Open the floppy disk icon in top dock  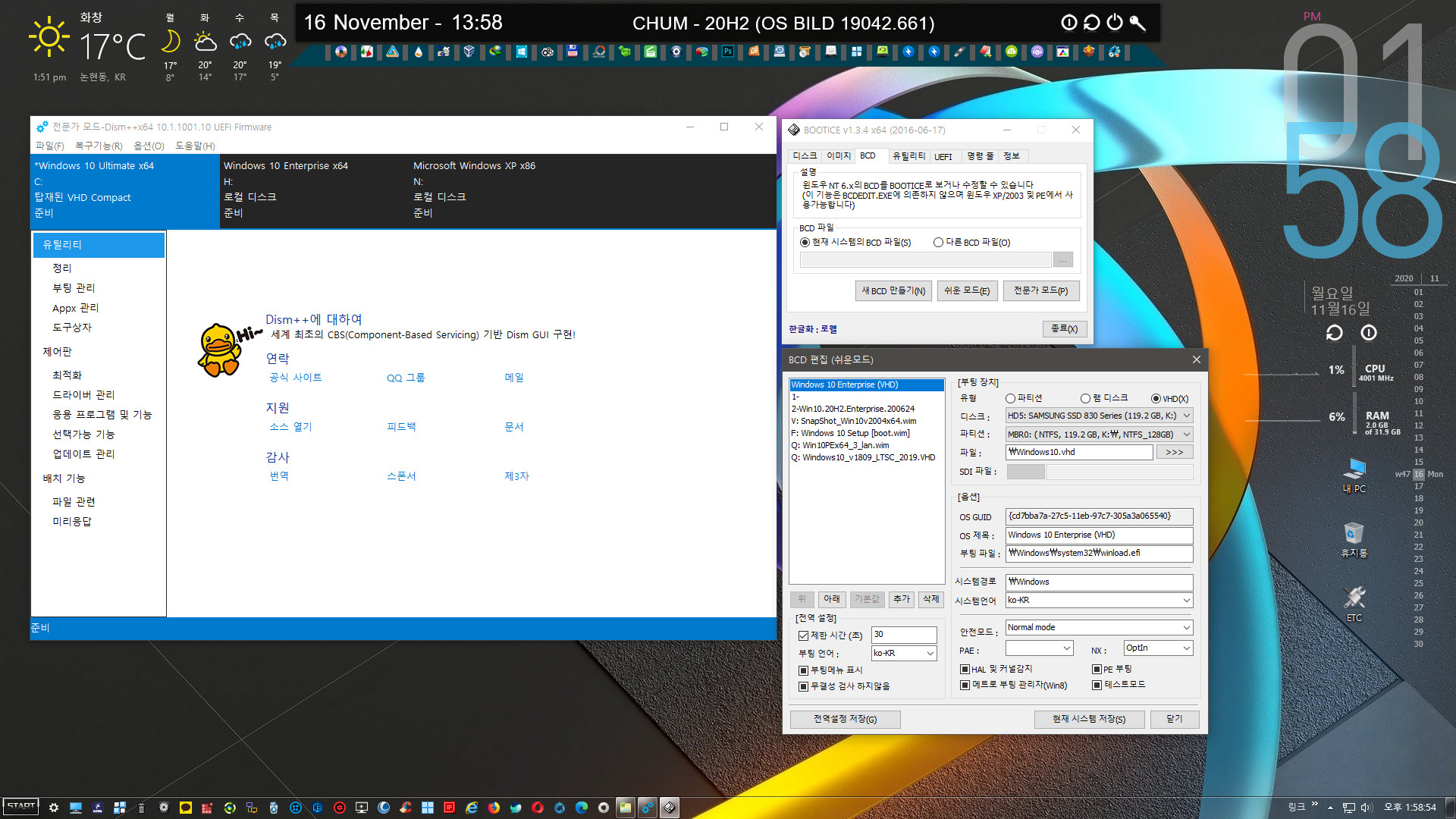tap(573, 52)
